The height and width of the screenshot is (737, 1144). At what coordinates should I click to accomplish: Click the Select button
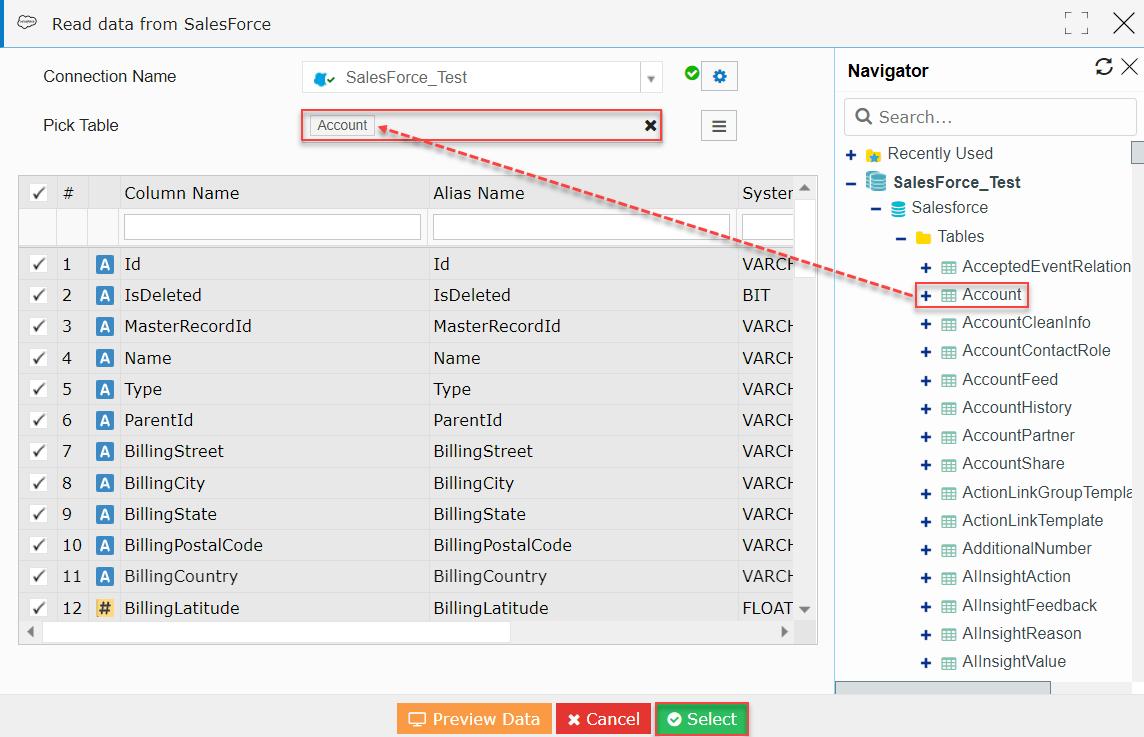pyautogui.click(x=702, y=719)
